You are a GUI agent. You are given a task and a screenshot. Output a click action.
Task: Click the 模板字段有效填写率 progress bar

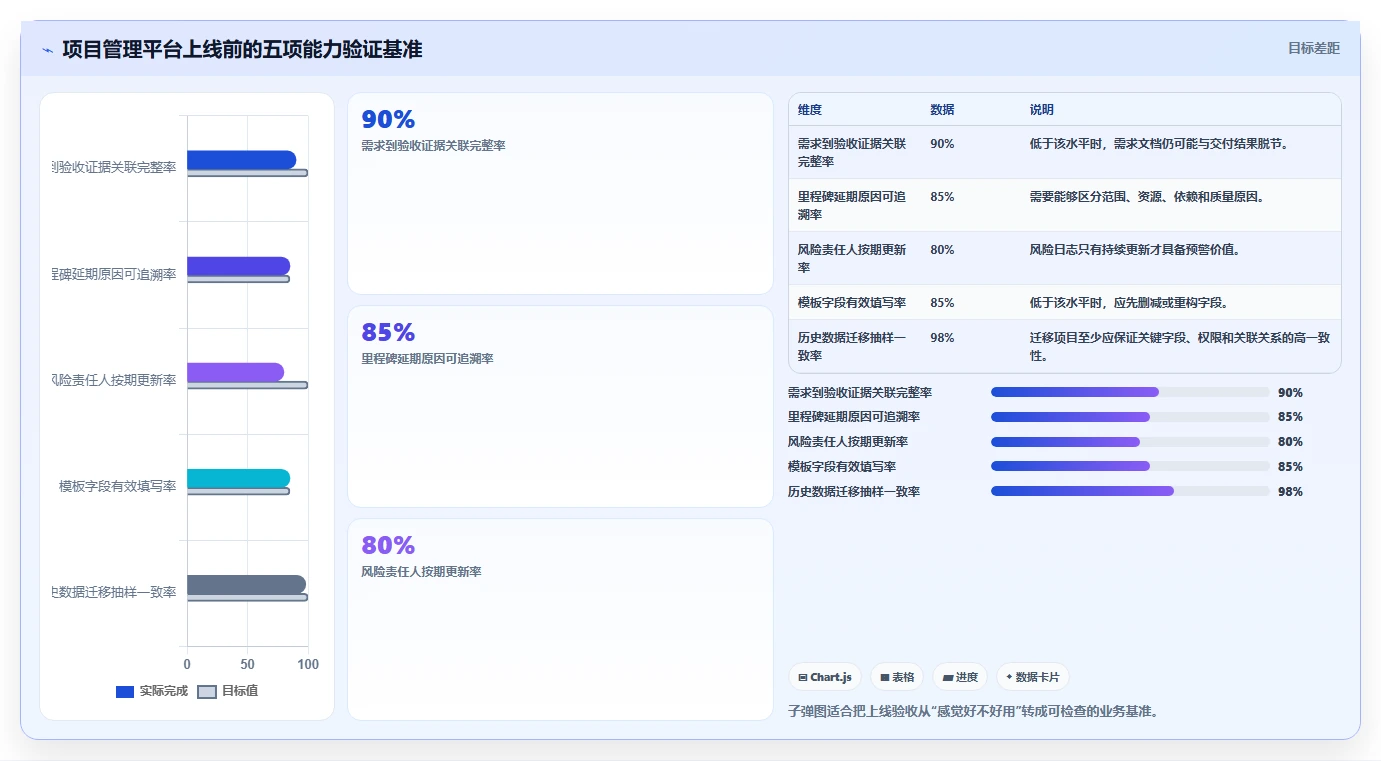pyautogui.click(x=1130, y=466)
